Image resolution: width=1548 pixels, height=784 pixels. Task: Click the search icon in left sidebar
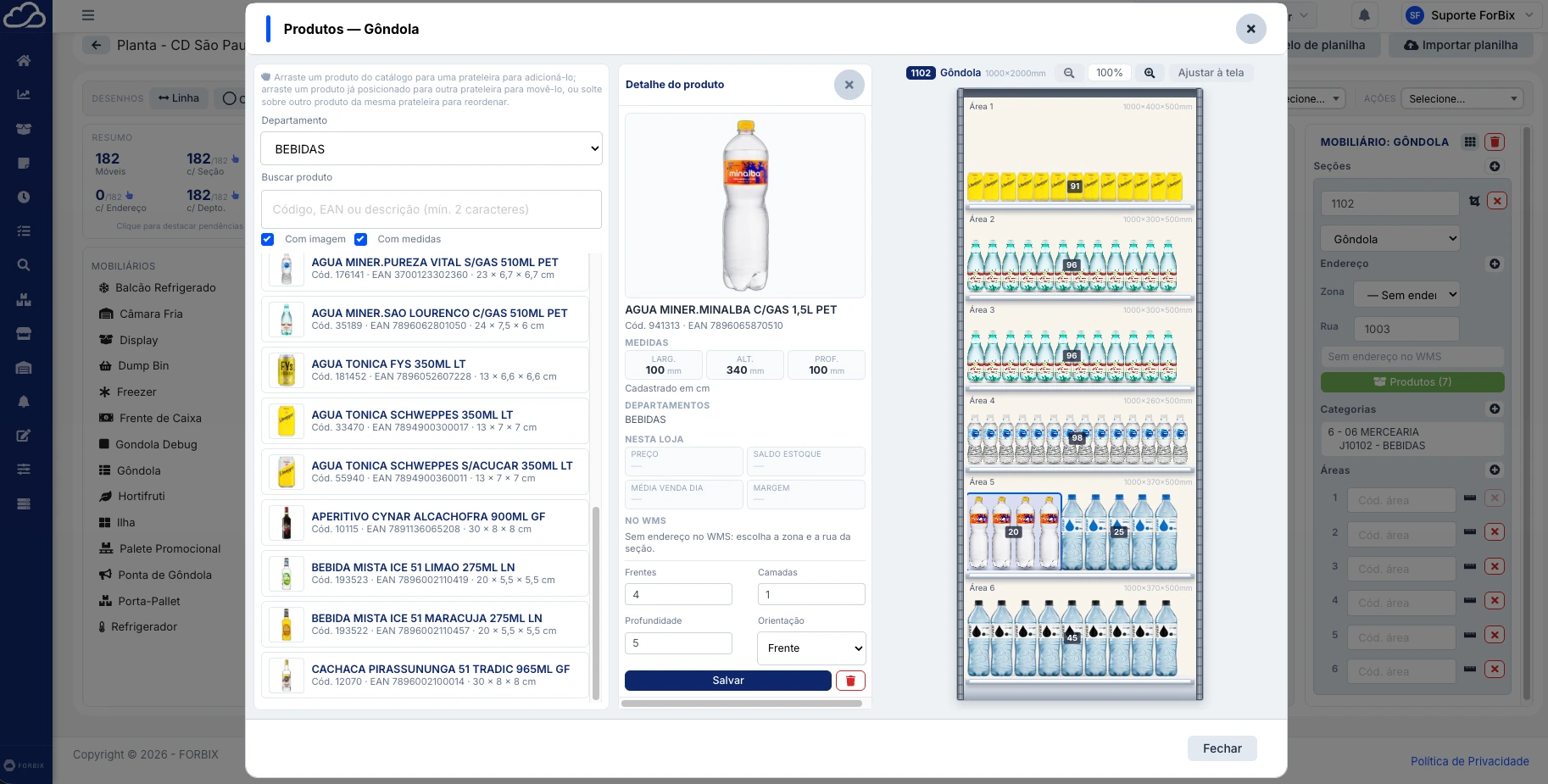click(24, 264)
